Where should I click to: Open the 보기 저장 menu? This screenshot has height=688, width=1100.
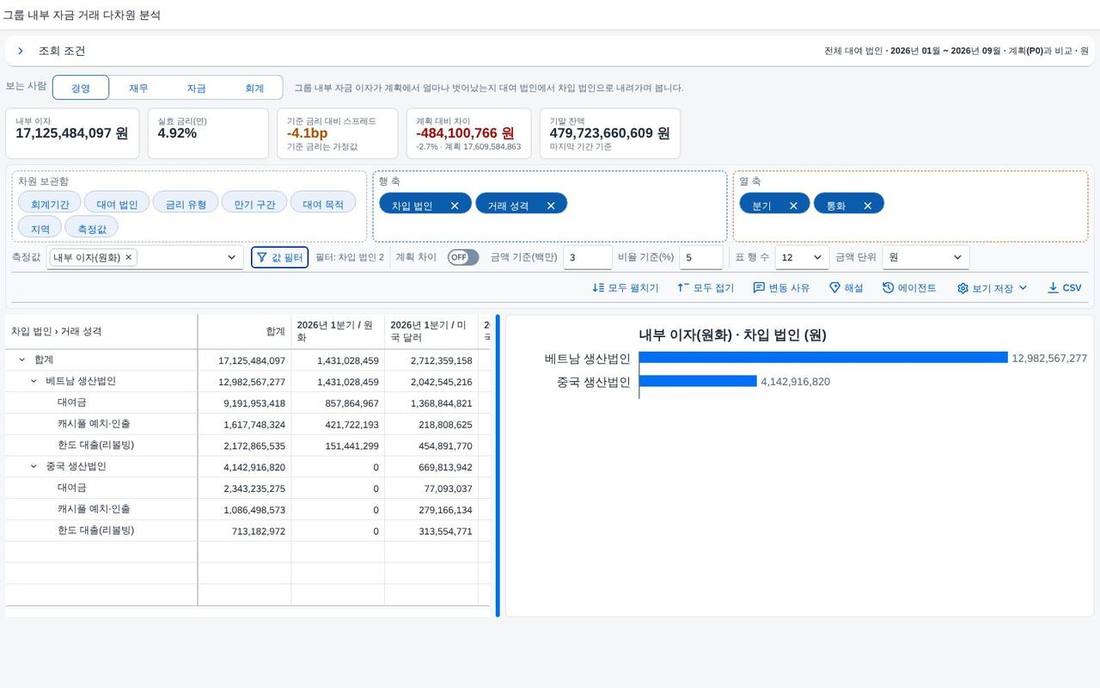[992, 288]
